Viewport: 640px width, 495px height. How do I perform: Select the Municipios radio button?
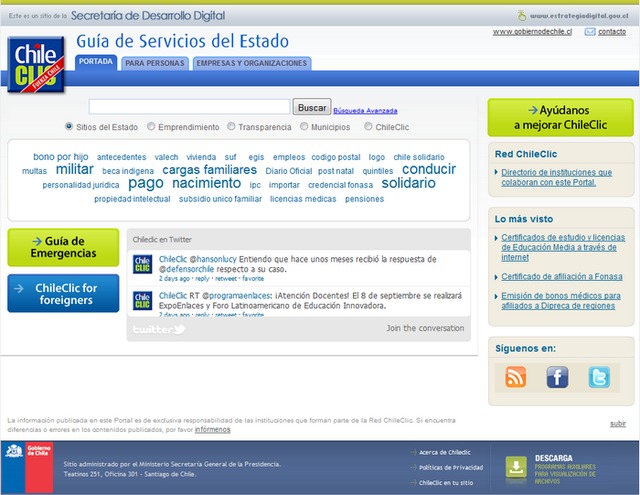click(x=304, y=126)
